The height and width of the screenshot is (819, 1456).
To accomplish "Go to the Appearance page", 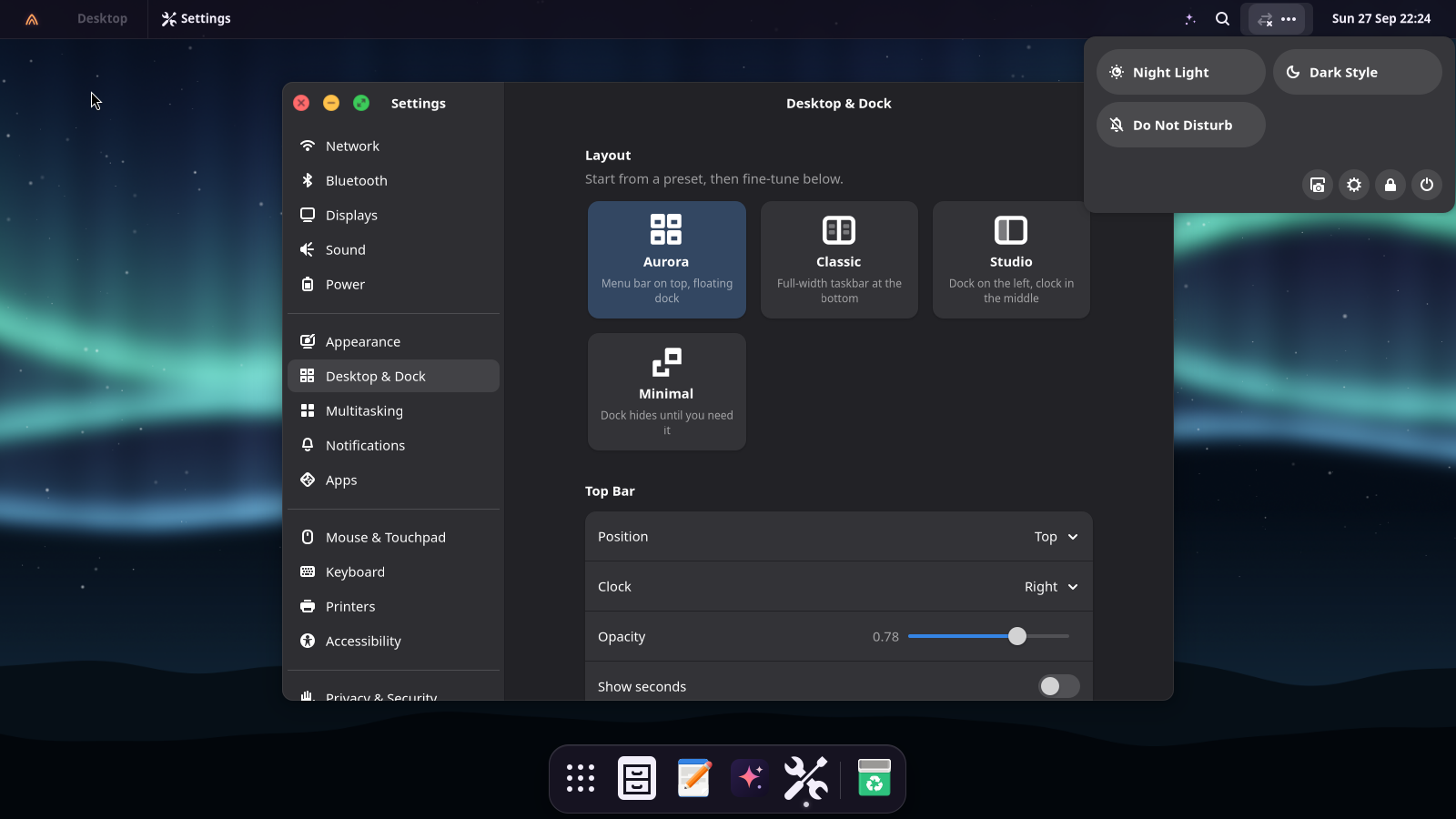I will pos(393,341).
